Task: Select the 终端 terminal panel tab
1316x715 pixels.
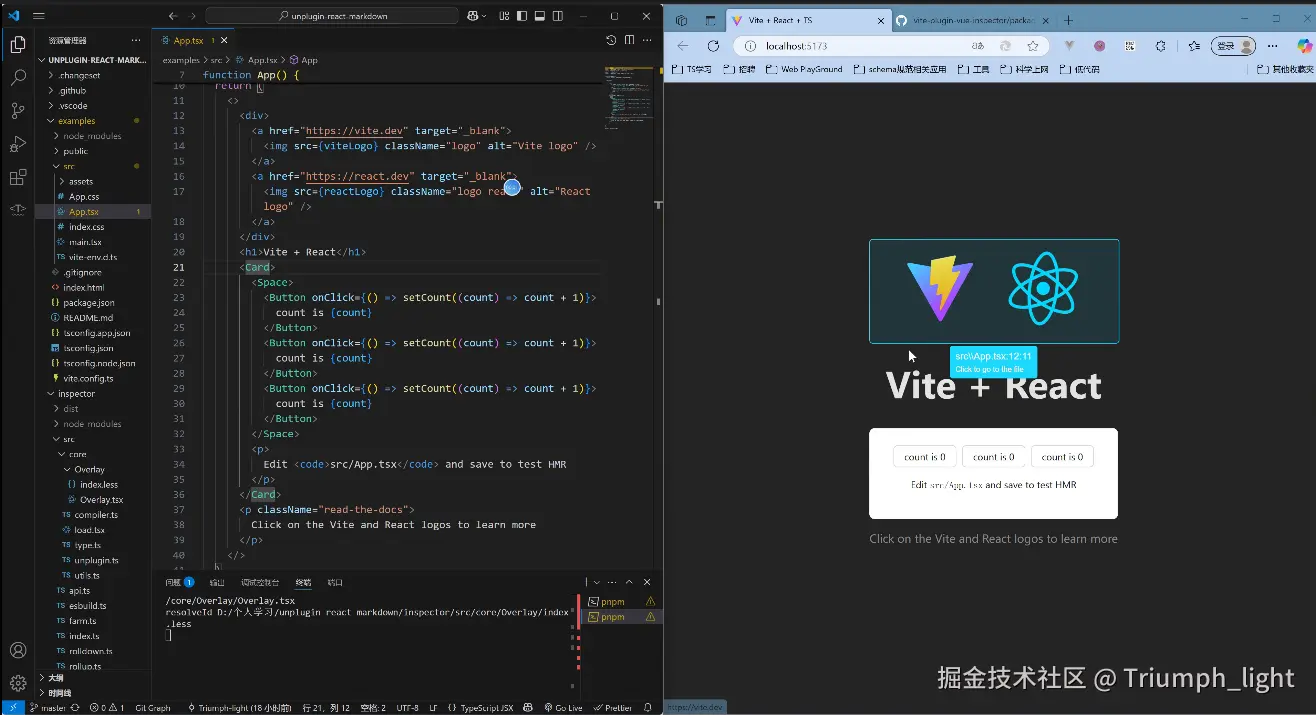Action: pyautogui.click(x=303, y=582)
